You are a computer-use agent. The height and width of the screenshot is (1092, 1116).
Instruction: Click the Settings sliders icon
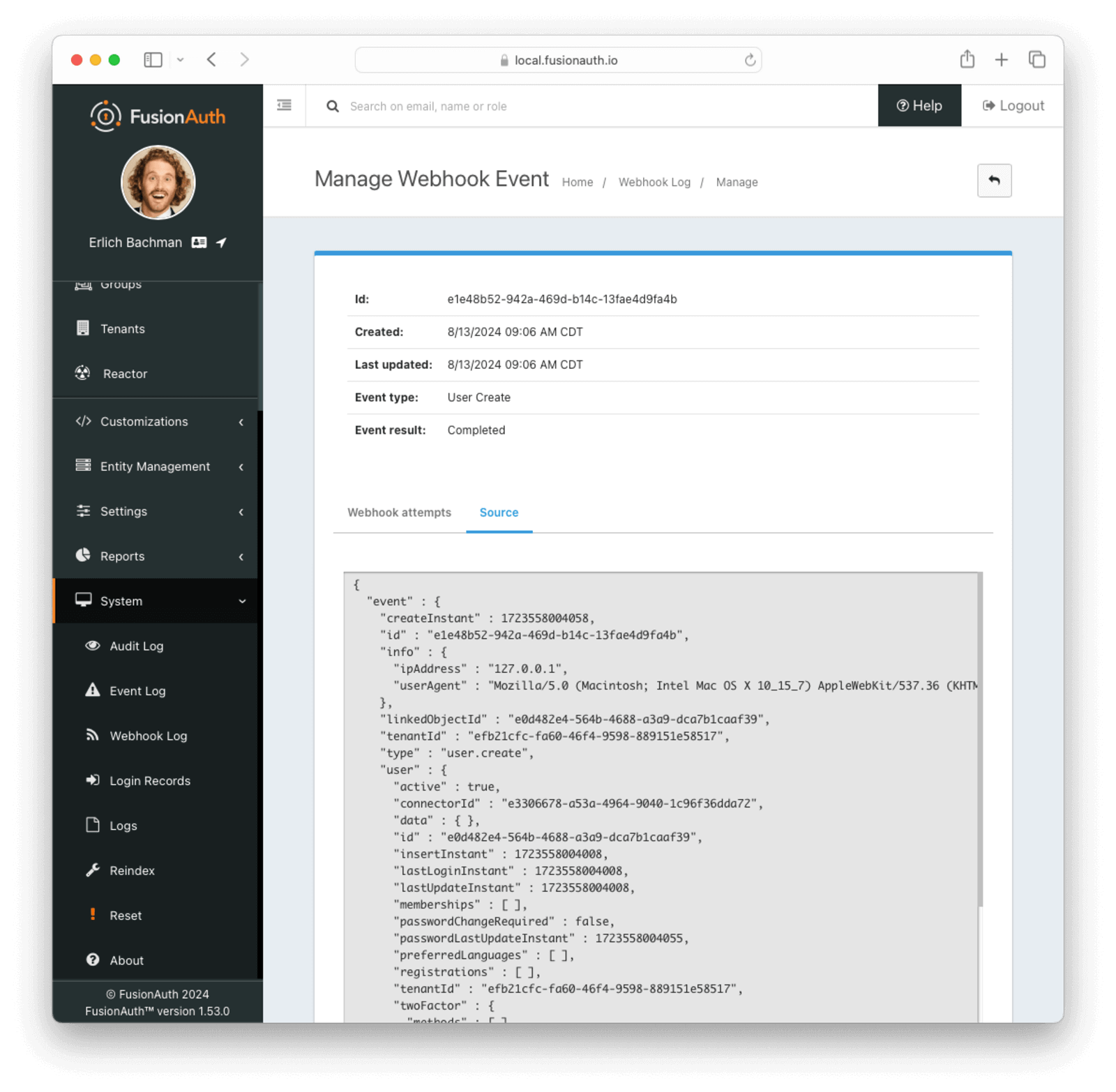tap(83, 510)
